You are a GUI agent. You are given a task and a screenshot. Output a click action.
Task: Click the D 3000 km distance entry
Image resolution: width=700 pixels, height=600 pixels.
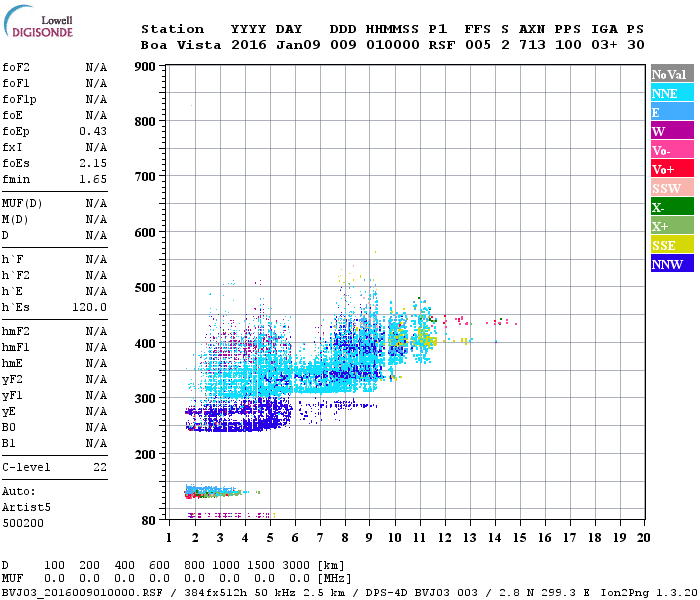(296, 565)
